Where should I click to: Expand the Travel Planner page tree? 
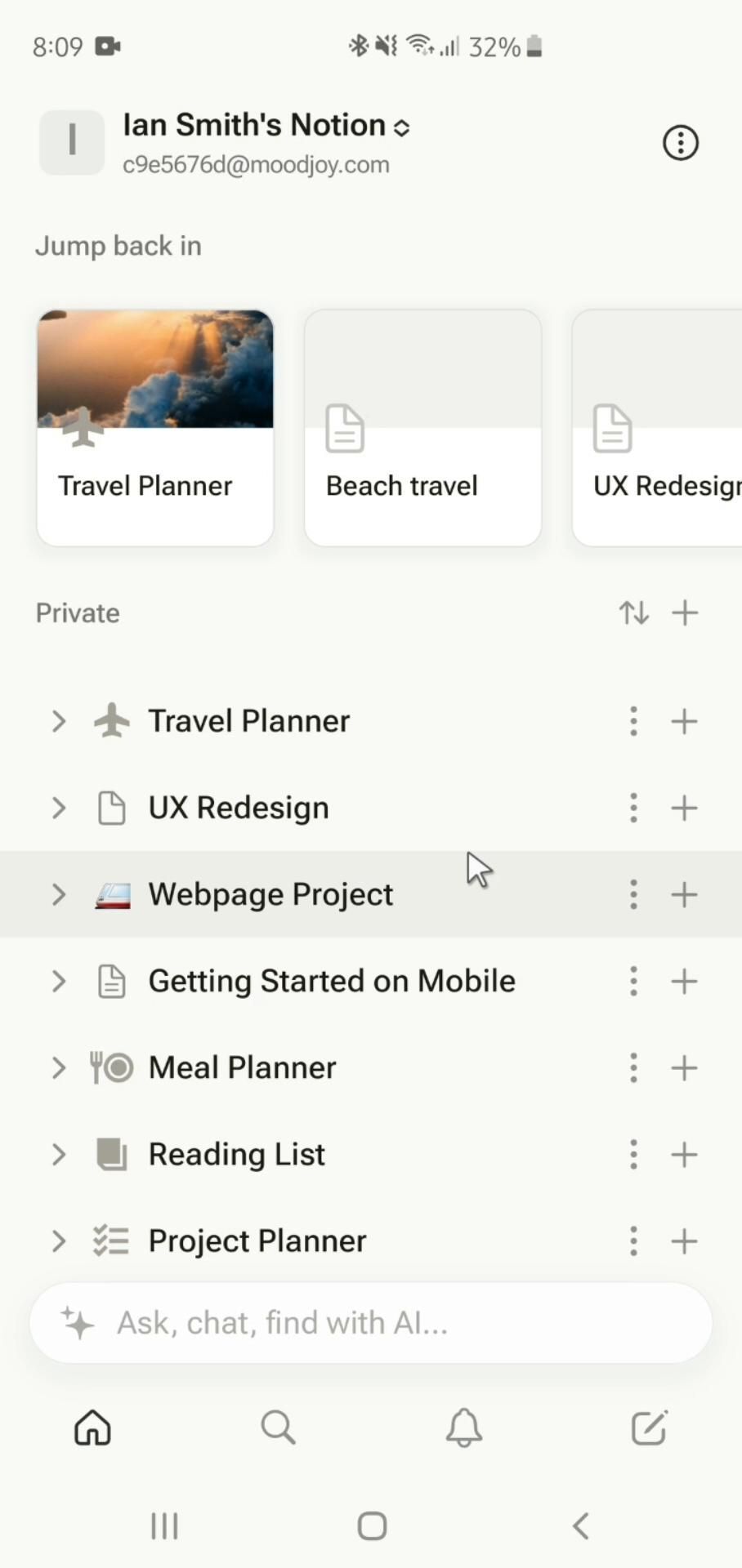pyautogui.click(x=58, y=721)
